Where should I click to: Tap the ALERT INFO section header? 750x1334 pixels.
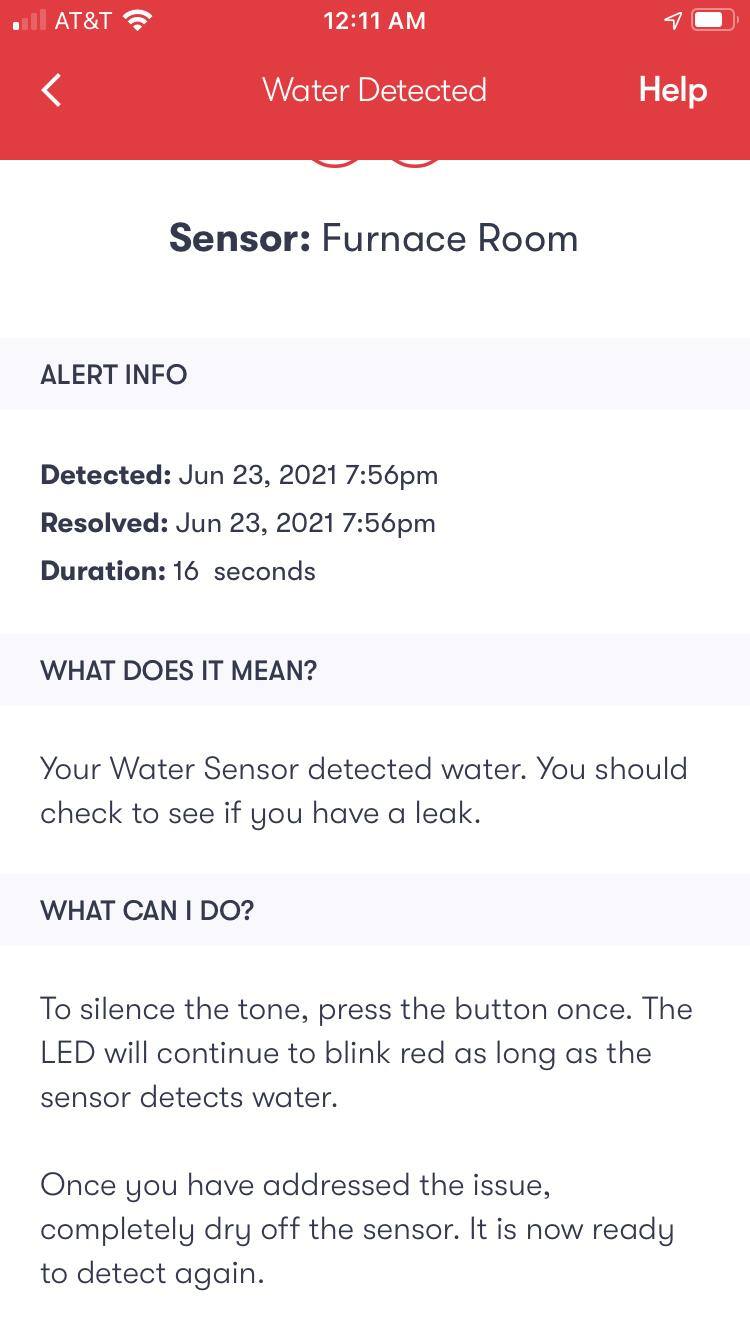tap(114, 375)
